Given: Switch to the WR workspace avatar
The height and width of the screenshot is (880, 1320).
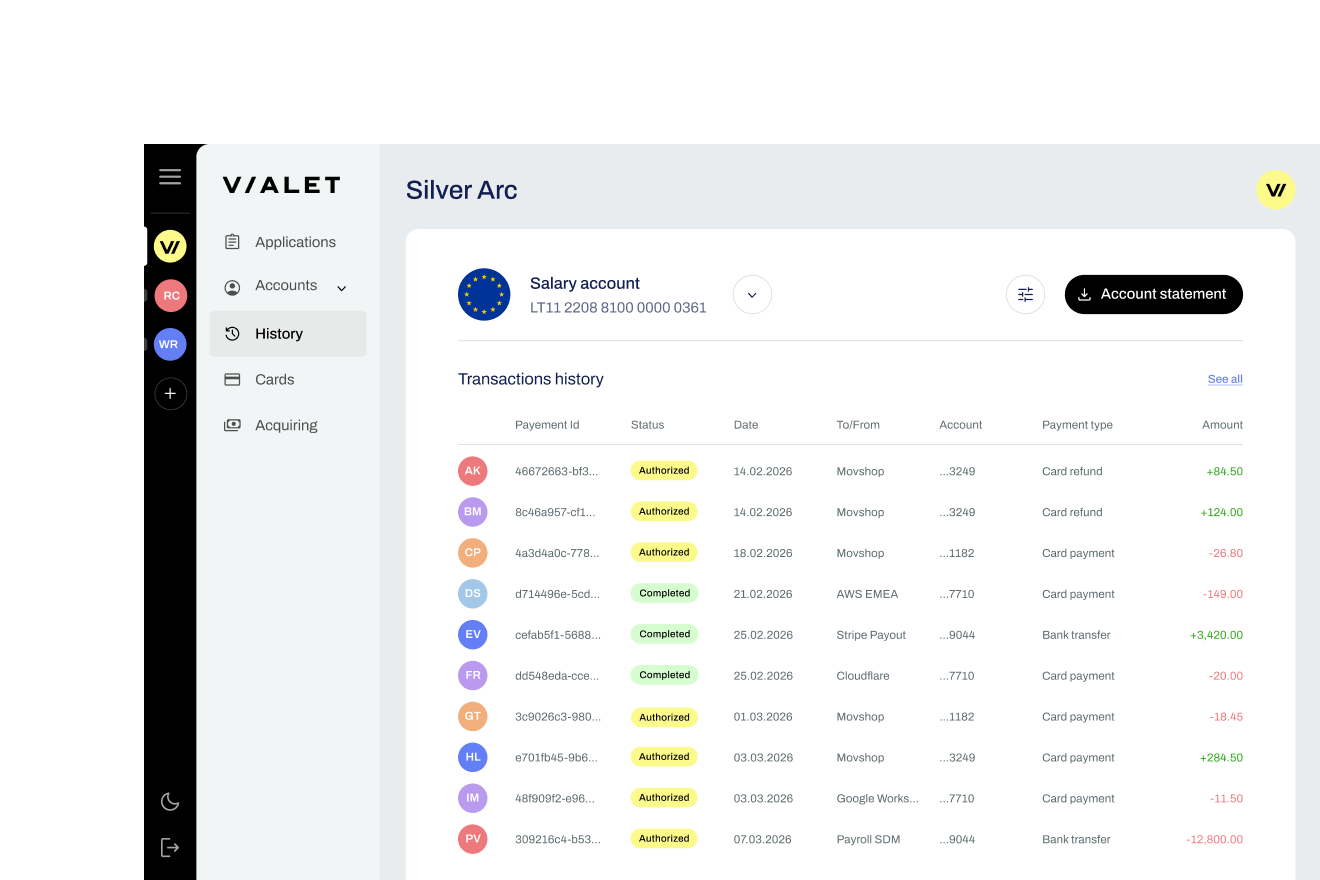Looking at the screenshot, I should (x=170, y=344).
